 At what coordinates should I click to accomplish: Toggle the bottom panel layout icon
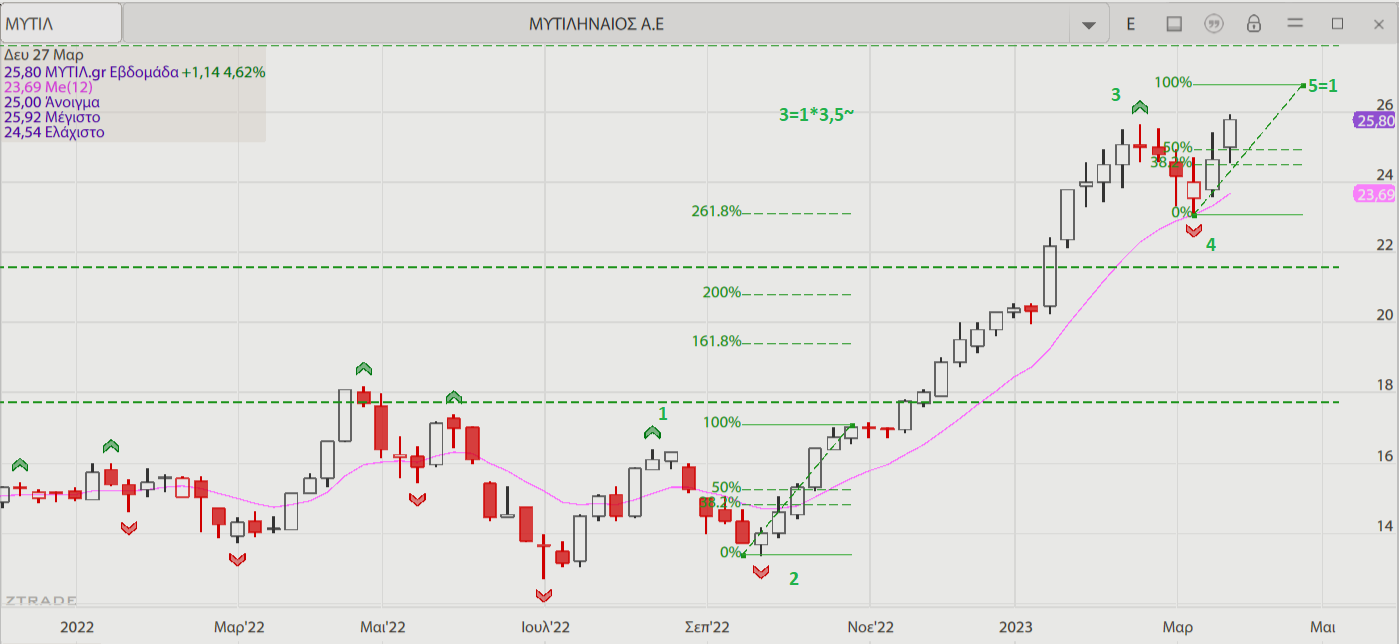[x=1174, y=23]
